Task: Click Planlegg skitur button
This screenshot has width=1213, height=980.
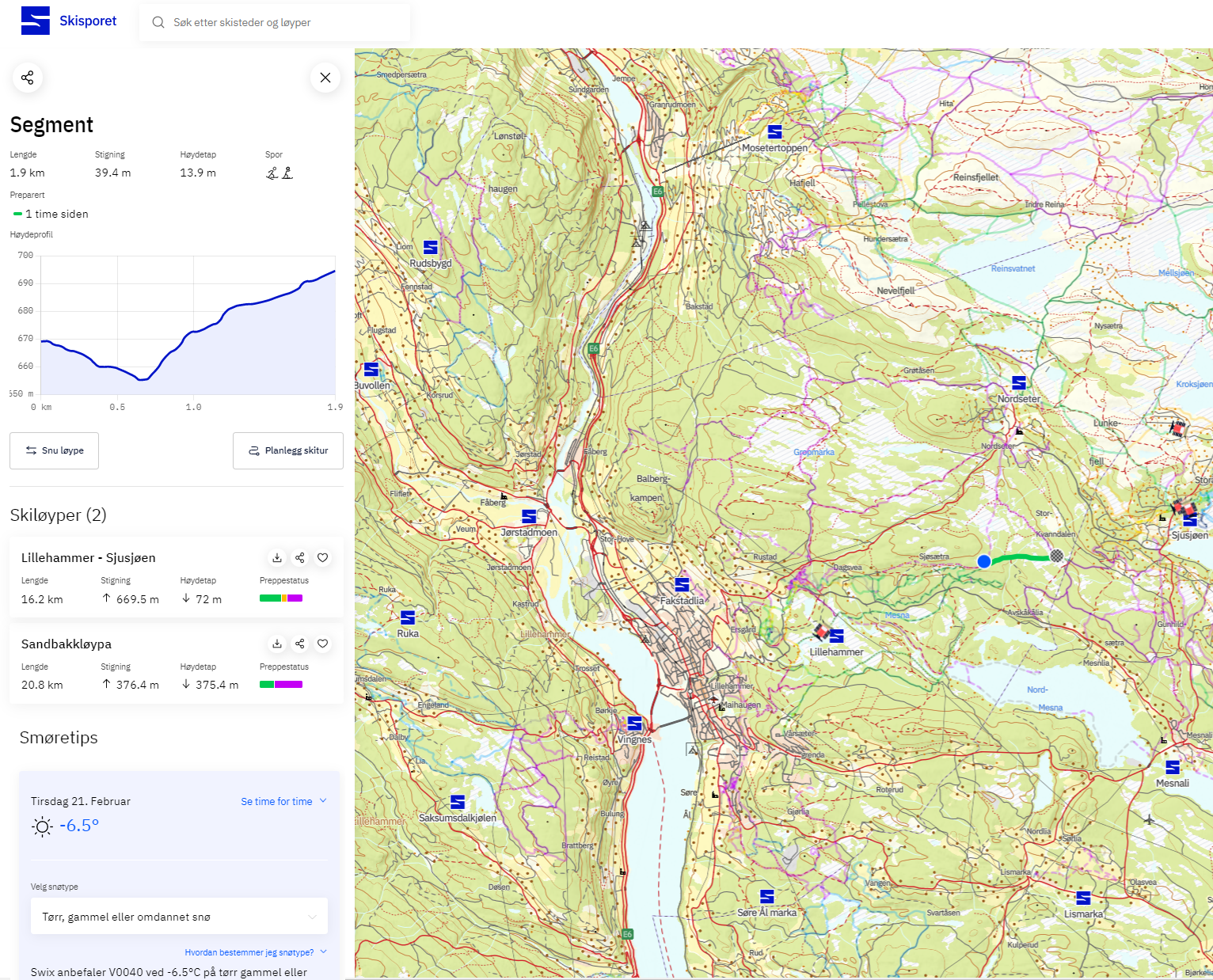Action: 288,450
